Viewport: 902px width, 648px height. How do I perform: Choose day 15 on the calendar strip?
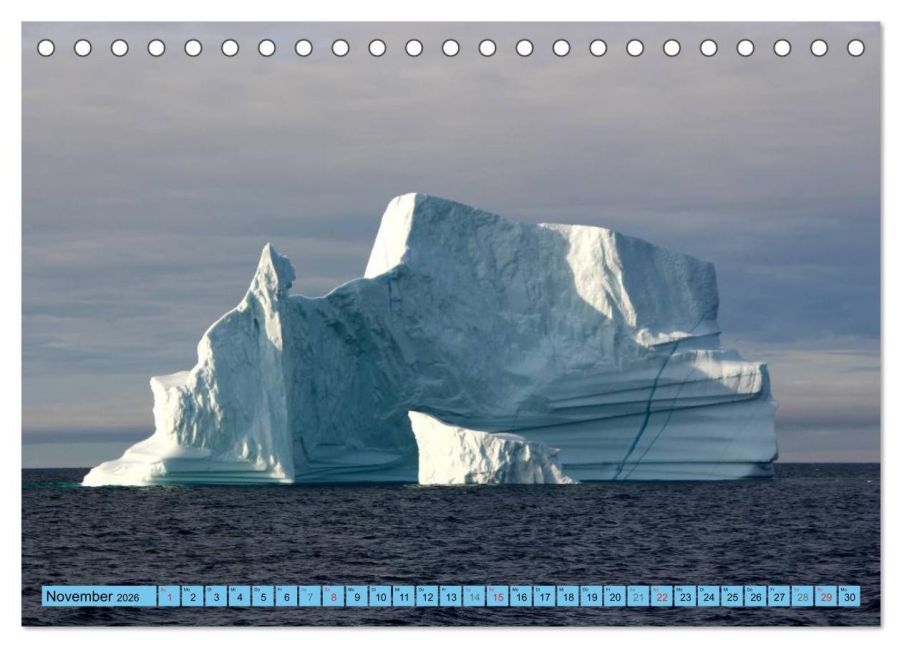click(498, 596)
